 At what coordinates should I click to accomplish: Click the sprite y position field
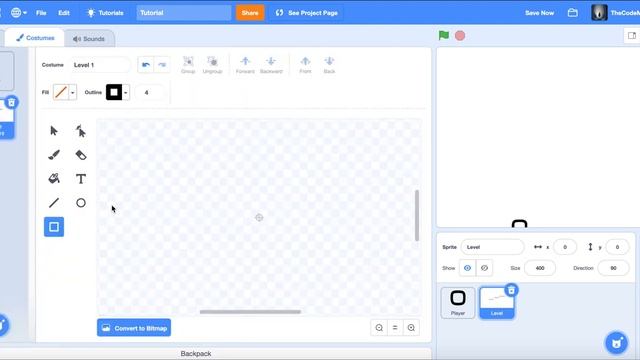click(x=617, y=247)
